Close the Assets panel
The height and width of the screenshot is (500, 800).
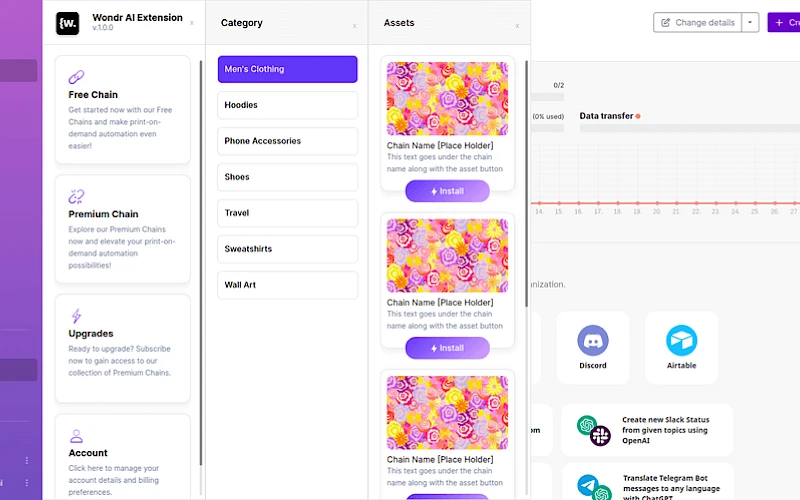517,26
